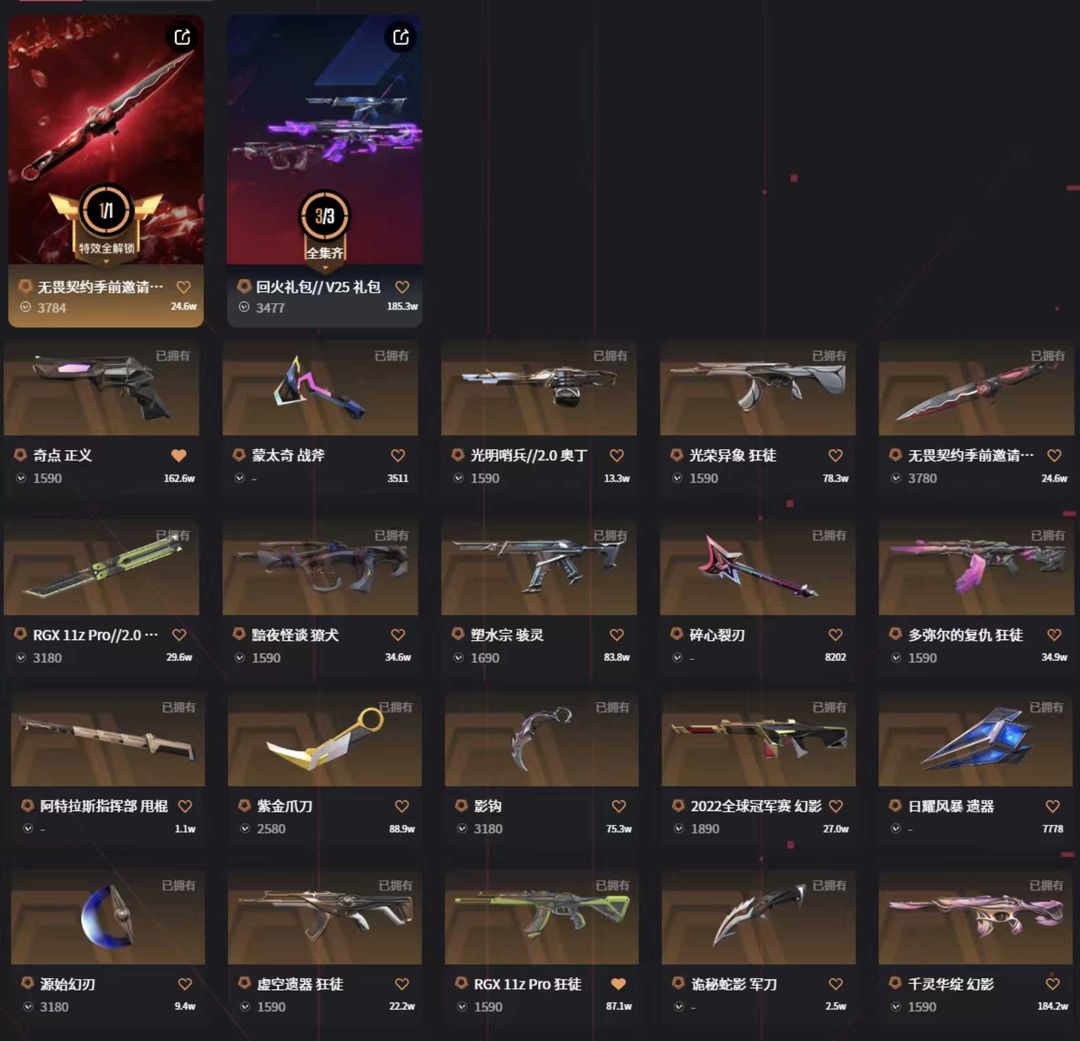Image resolution: width=1080 pixels, height=1041 pixels.
Task: Open the 日耀风暴 遗器 thumbnail
Action: tap(975, 740)
